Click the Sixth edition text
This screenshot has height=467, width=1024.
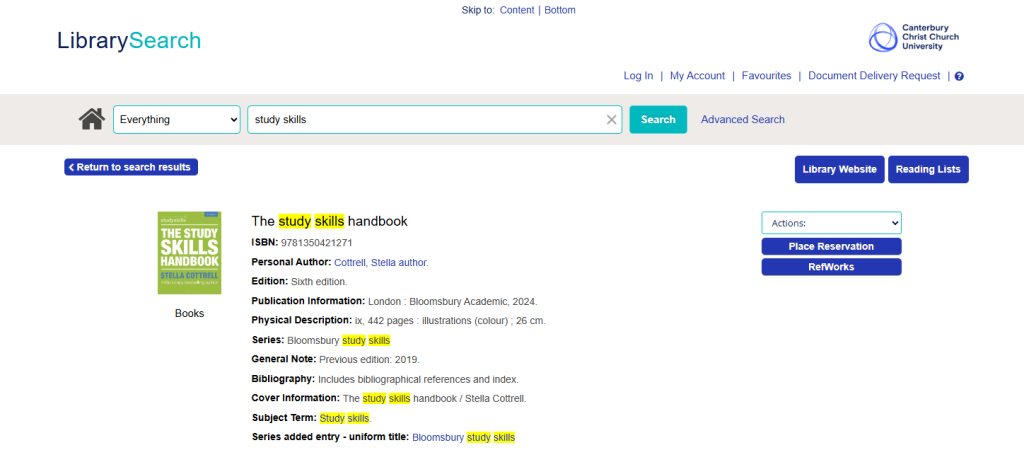(x=319, y=282)
